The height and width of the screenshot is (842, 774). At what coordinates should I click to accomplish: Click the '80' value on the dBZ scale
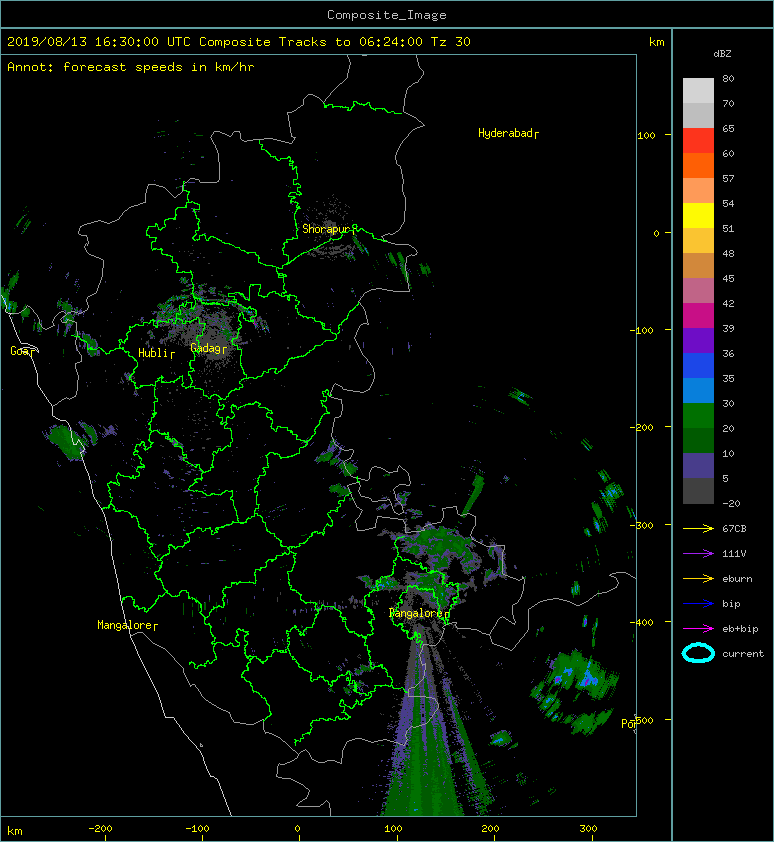click(x=728, y=78)
